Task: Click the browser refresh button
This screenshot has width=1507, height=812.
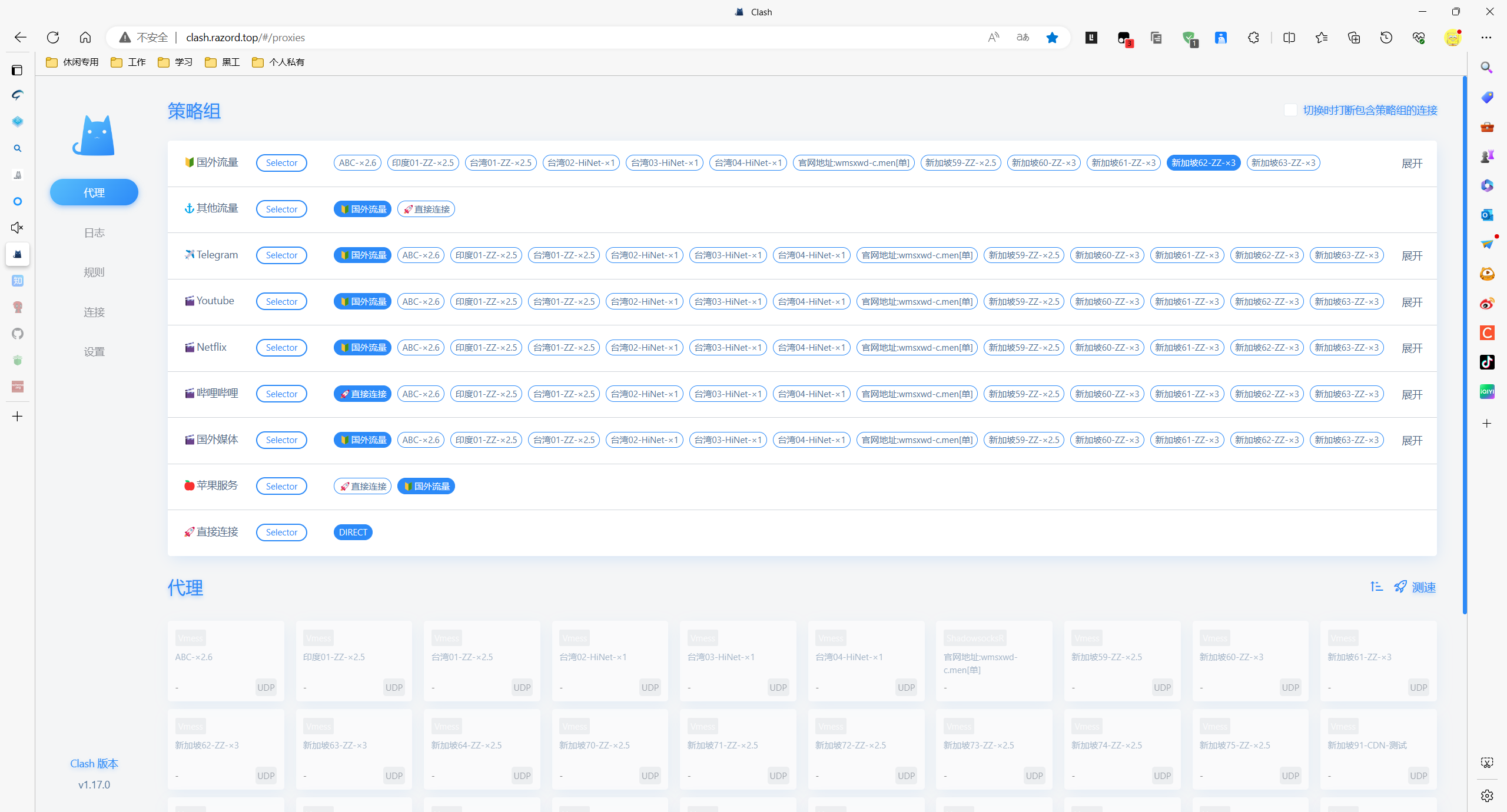Action: (53, 38)
